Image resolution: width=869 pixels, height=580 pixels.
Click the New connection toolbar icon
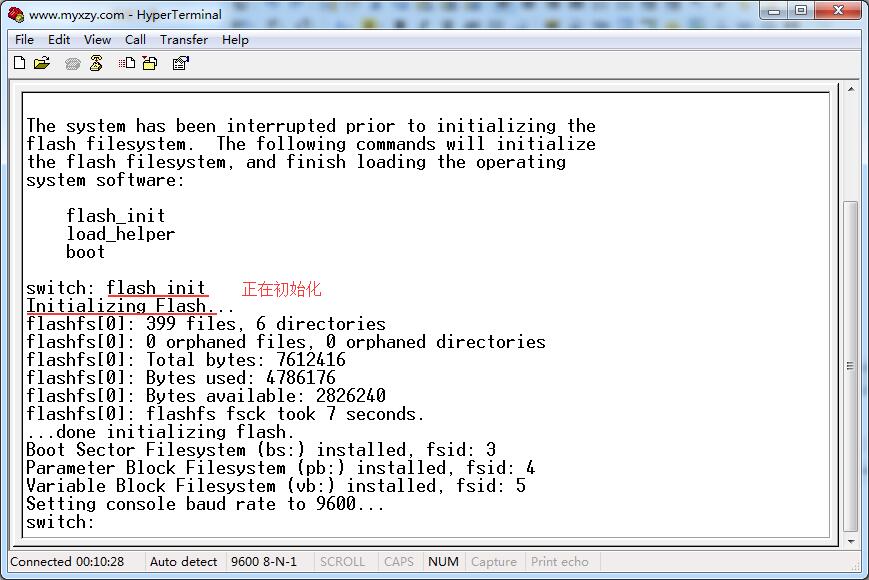[19, 63]
